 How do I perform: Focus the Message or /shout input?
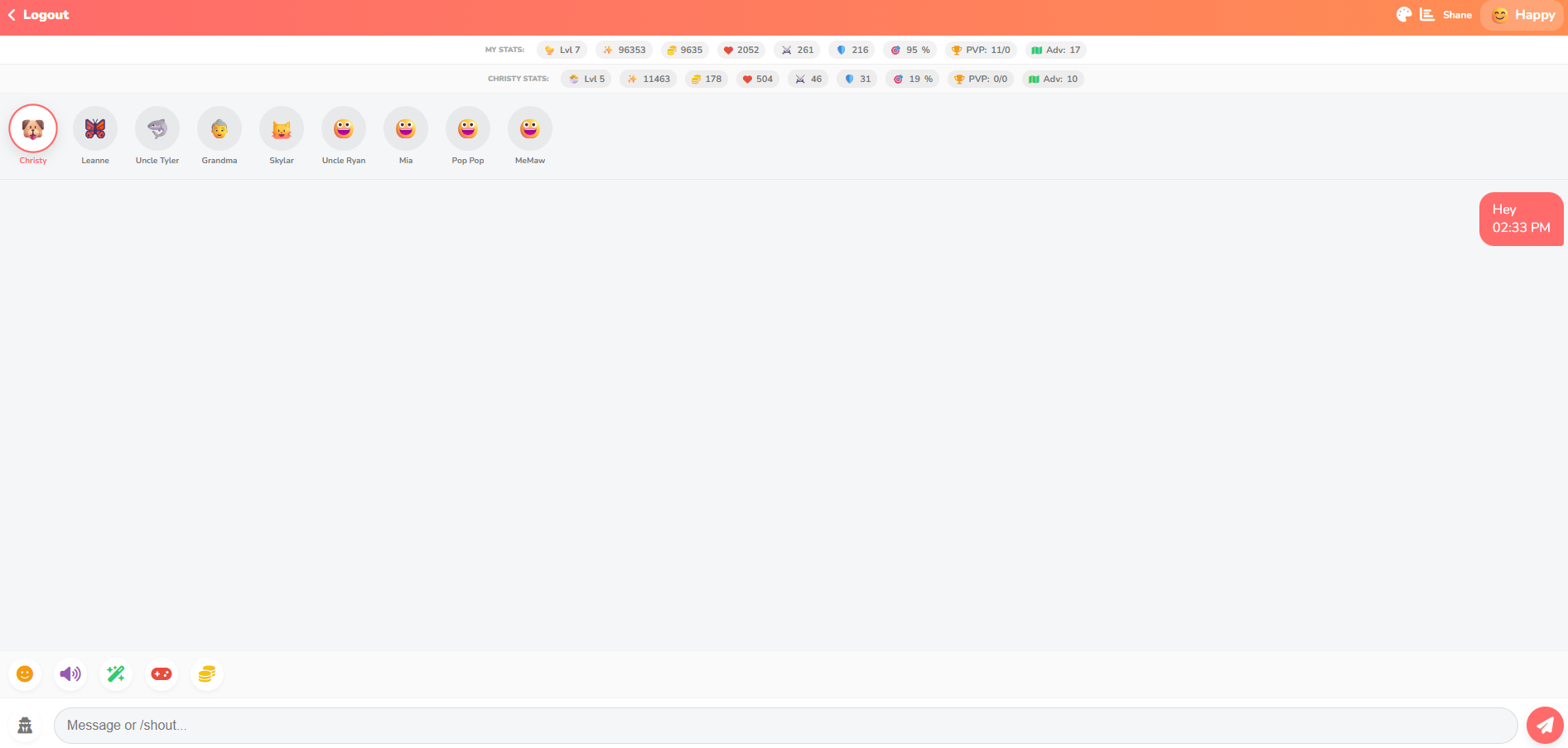pos(785,726)
